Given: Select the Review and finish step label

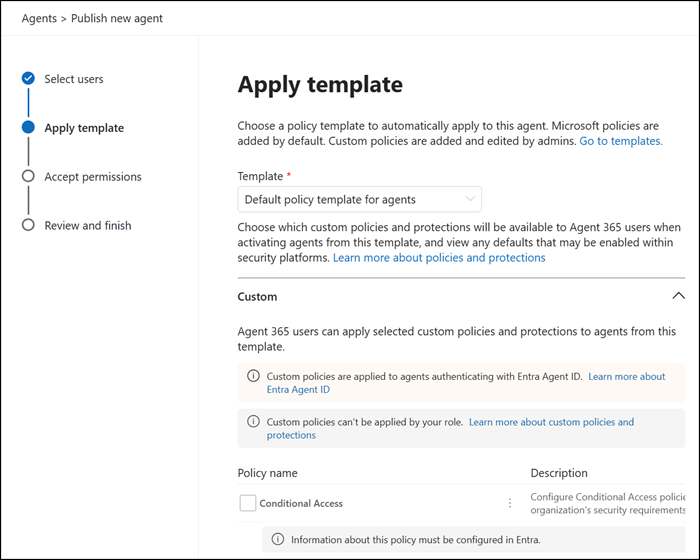Looking at the screenshot, I should tap(88, 226).
